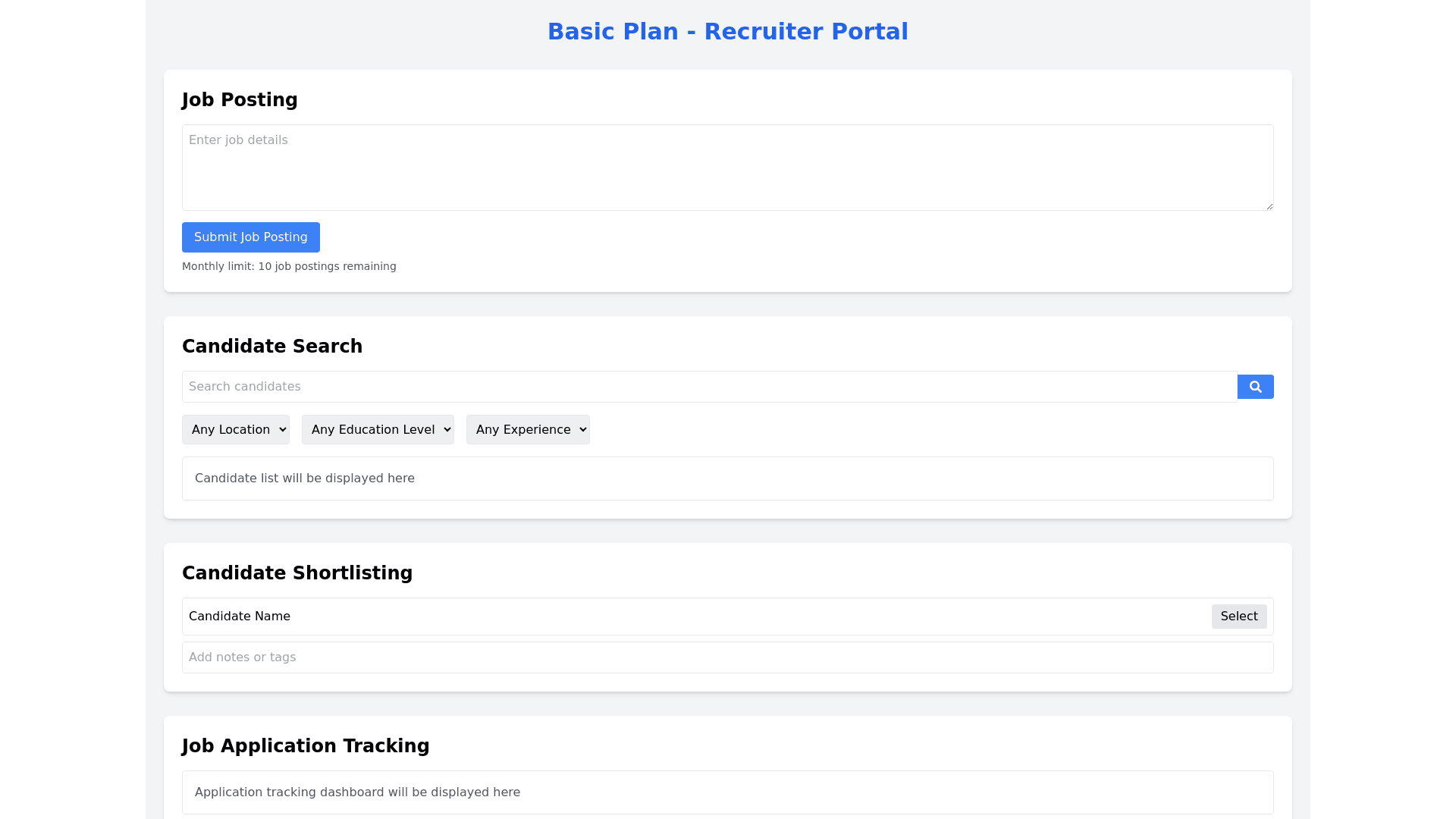Click the Candidate Search heading
Screen dimensions: 1456x819
click(x=272, y=347)
